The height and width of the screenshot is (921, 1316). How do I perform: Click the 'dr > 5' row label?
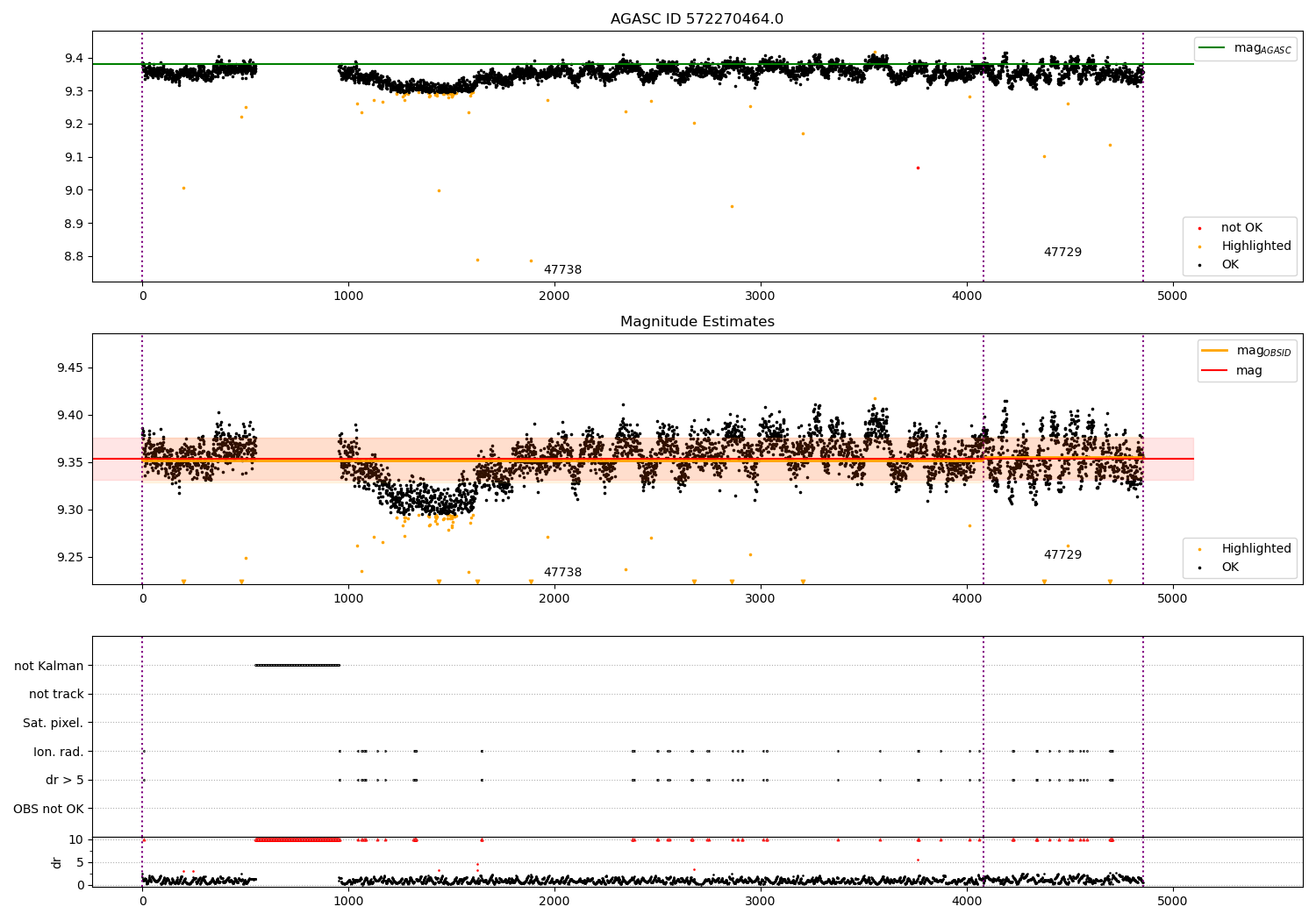(x=65, y=780)
